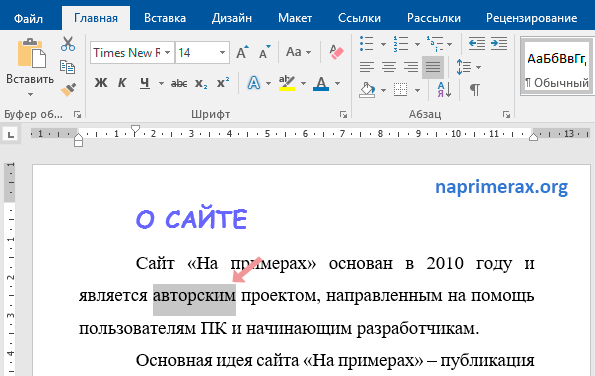The image size is (595, 376).
Task: Expand shading color dropdown arrow
Action: (x=383, y=90)
